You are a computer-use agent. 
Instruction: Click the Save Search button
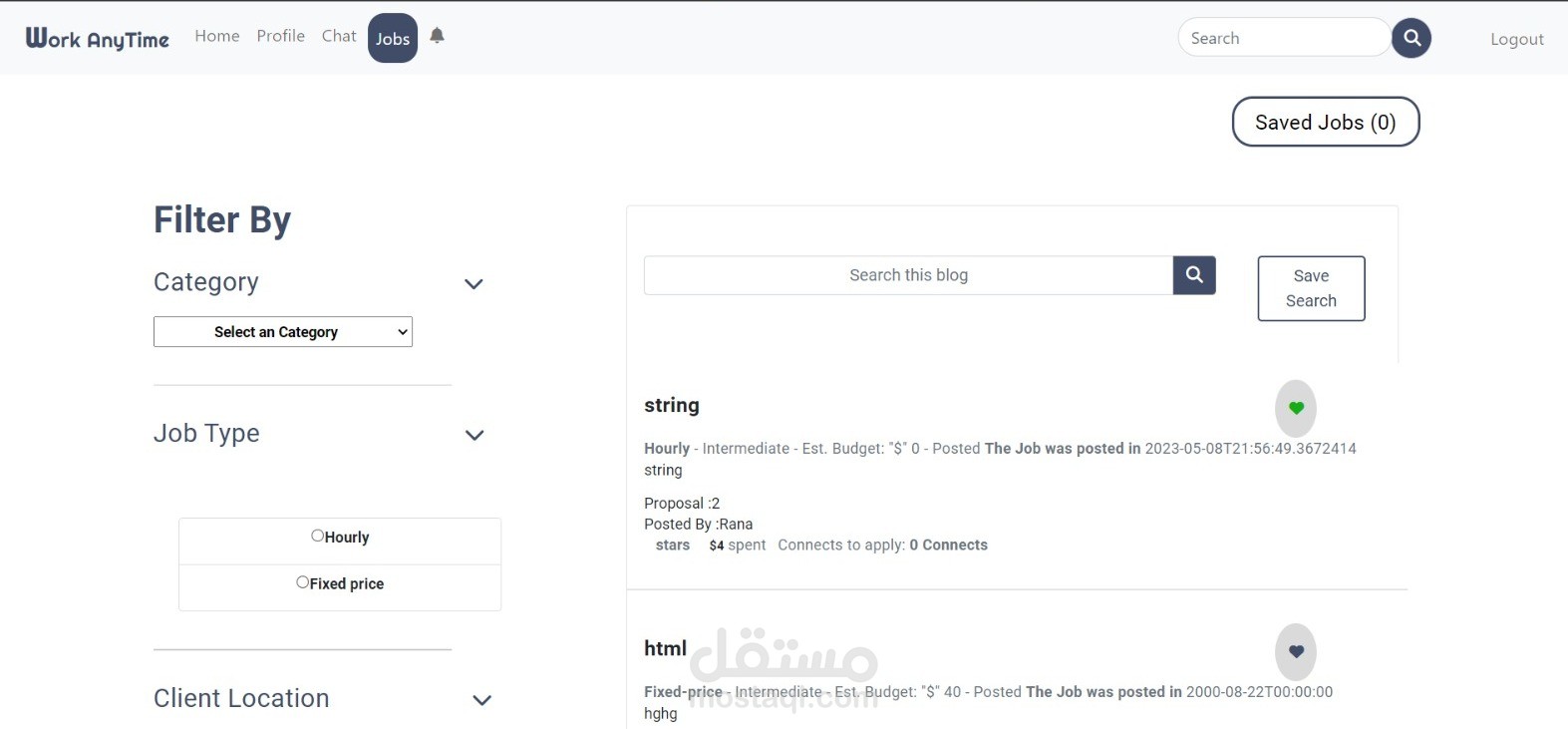coord(1311,288)
